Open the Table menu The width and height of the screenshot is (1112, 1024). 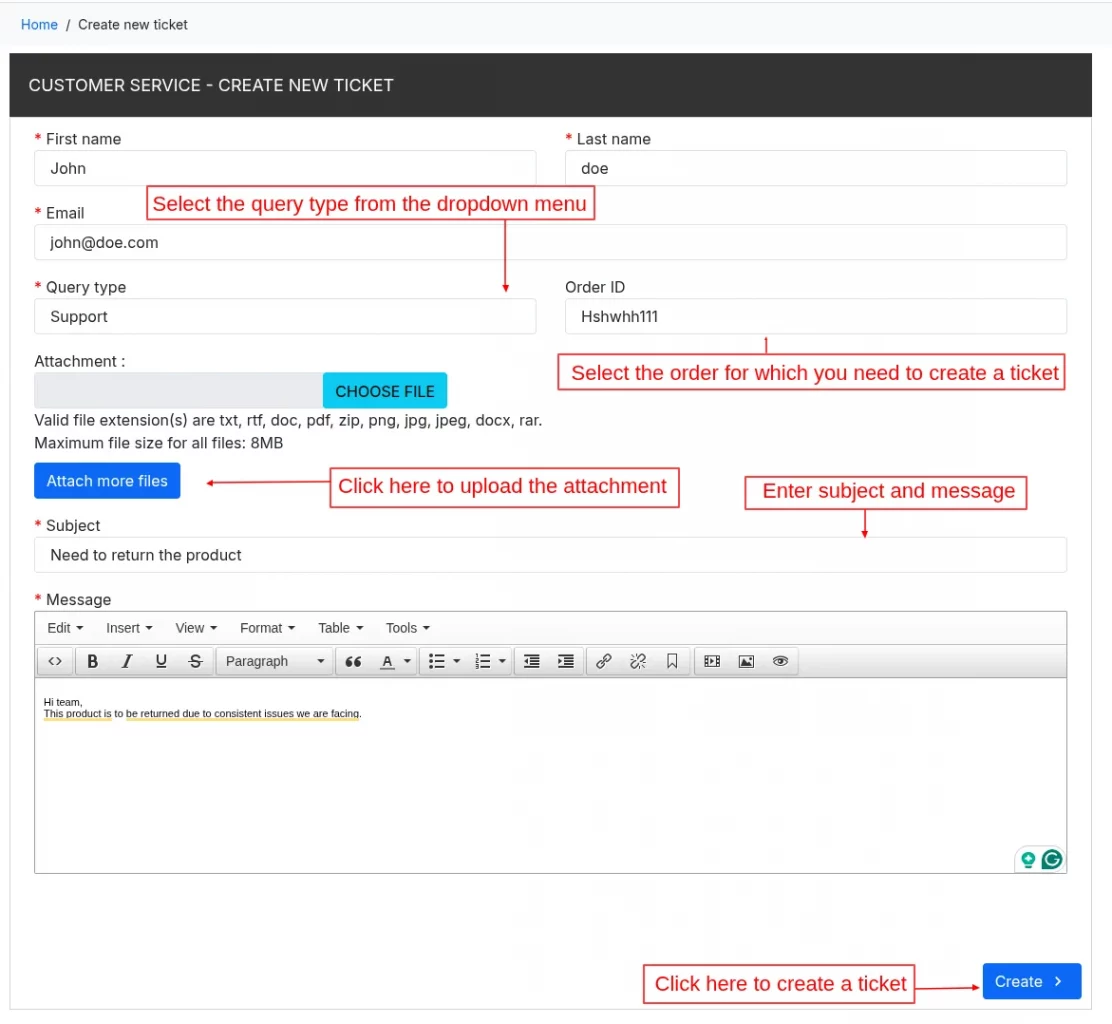[340, 628]
